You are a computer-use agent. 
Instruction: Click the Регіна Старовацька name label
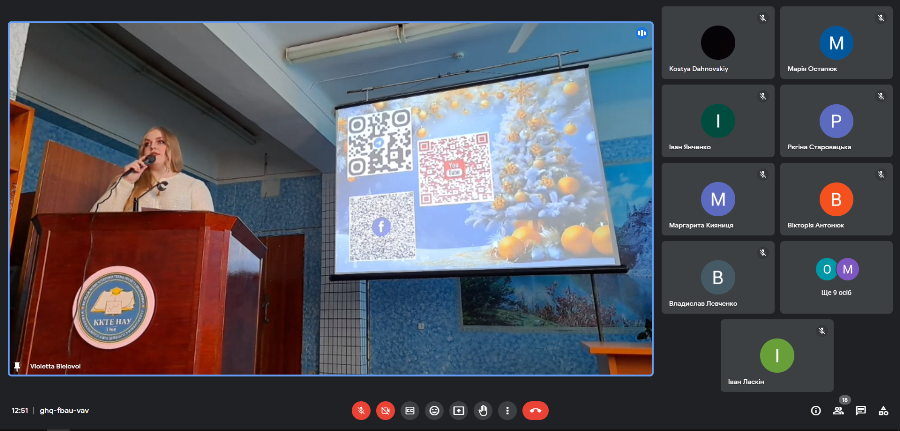click(x=819, y=147)
